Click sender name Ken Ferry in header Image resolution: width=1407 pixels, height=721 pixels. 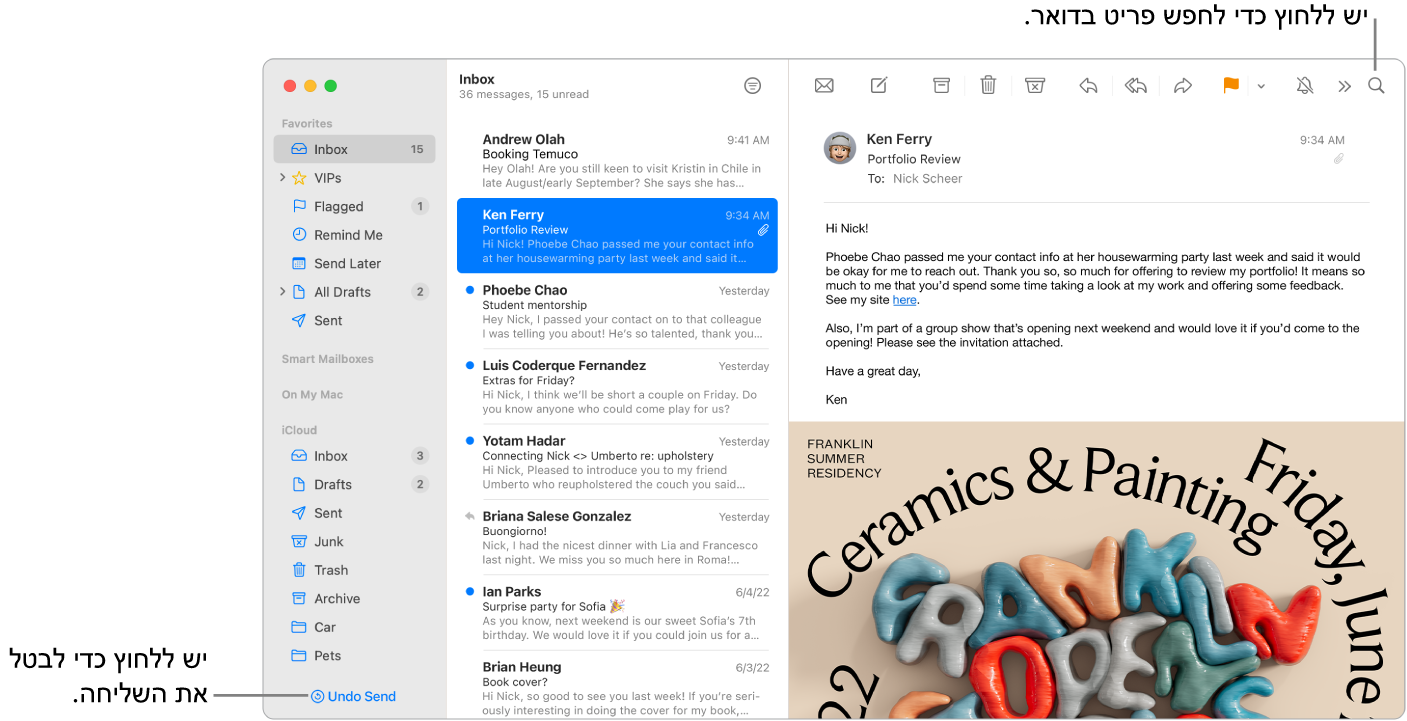click(x=899, y=139)
